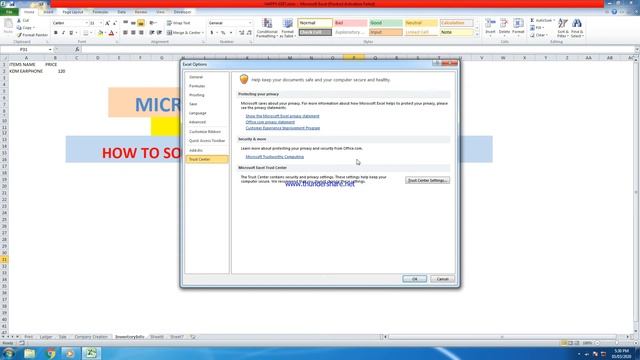Image resolution: width=640 pixels, height=360 pixels.
Task: Click the Percent Style icon
Action: click(x=223, y=33)
